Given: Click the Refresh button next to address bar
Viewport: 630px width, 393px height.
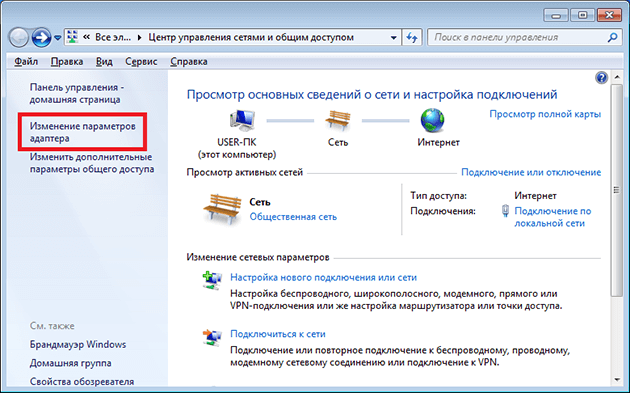Looking at the screenshot, I should 412,38.
